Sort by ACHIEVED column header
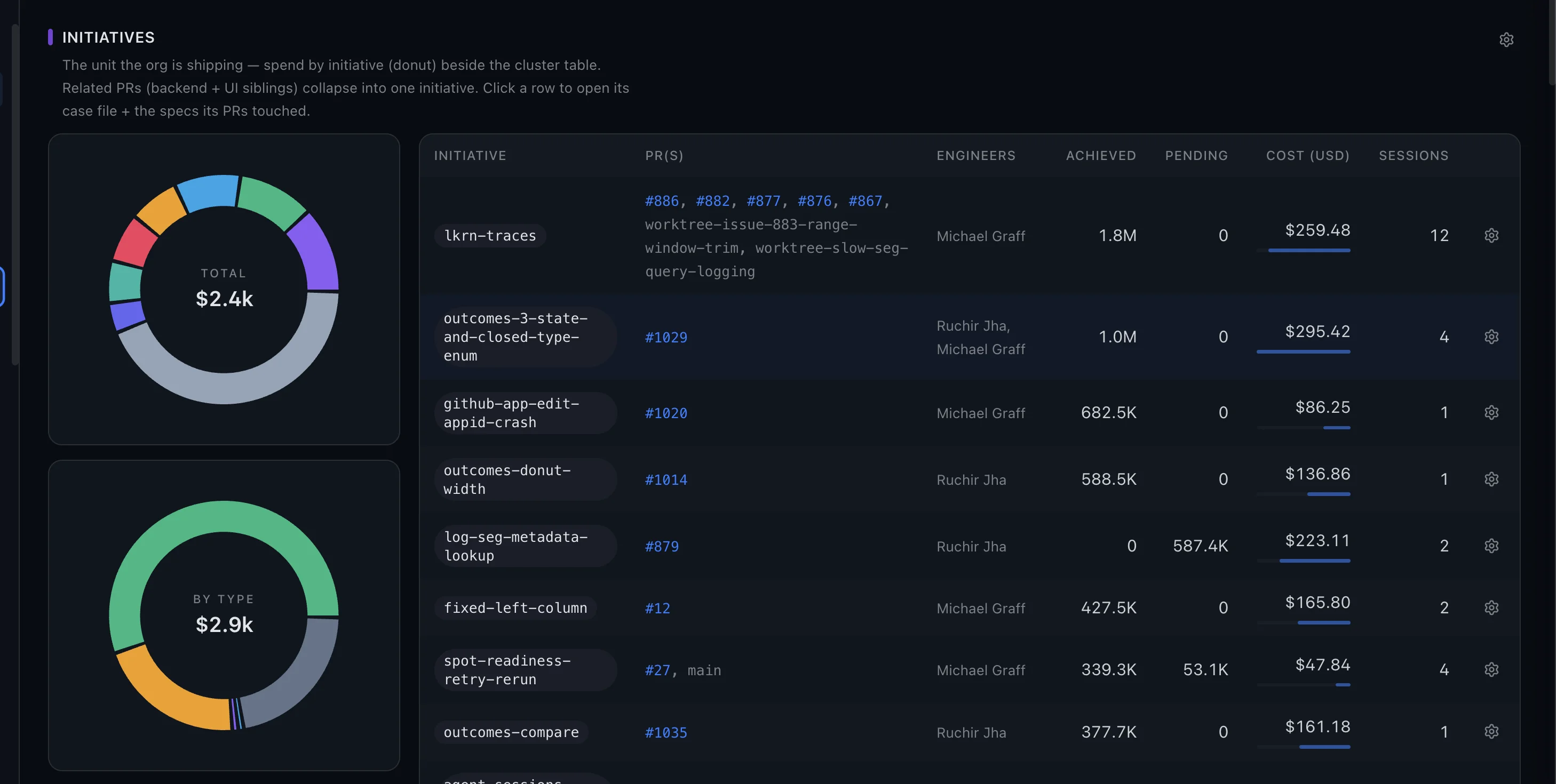This screenshot has width=1556, height=784. (1100, 156)
